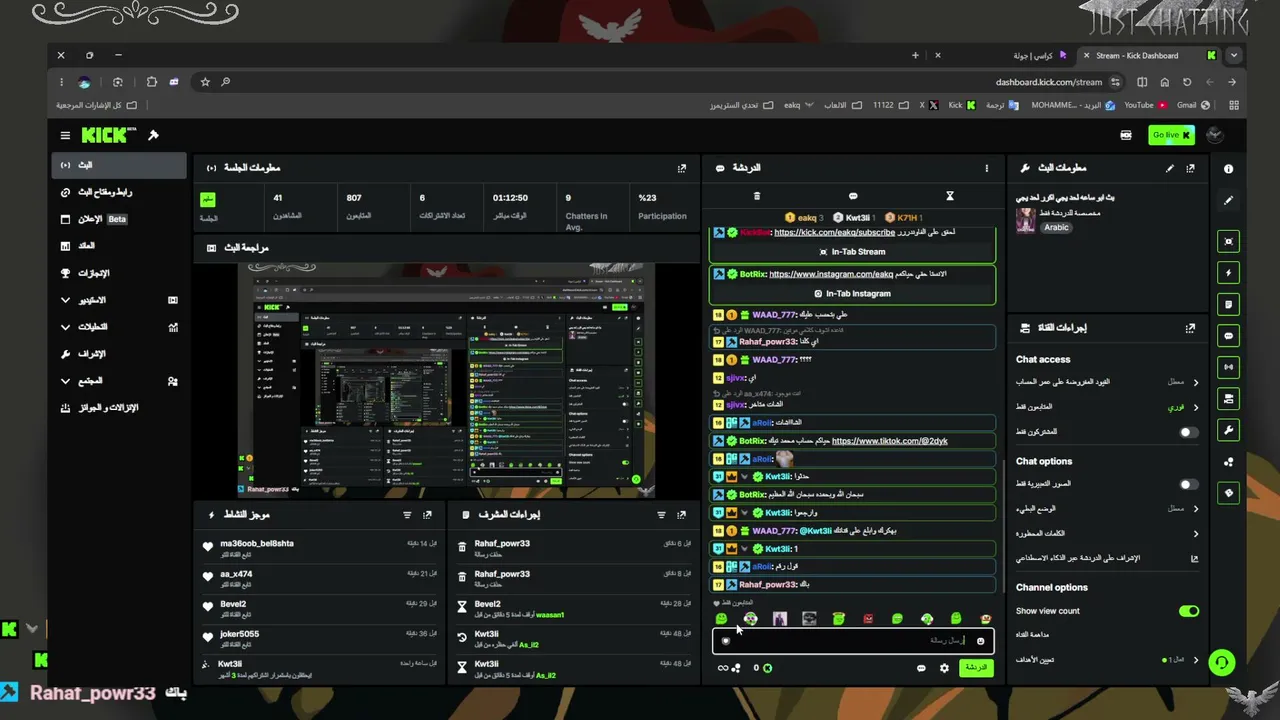
Task: Open filter menu in the موجز النشاط panel
Action: coord(407,515)
